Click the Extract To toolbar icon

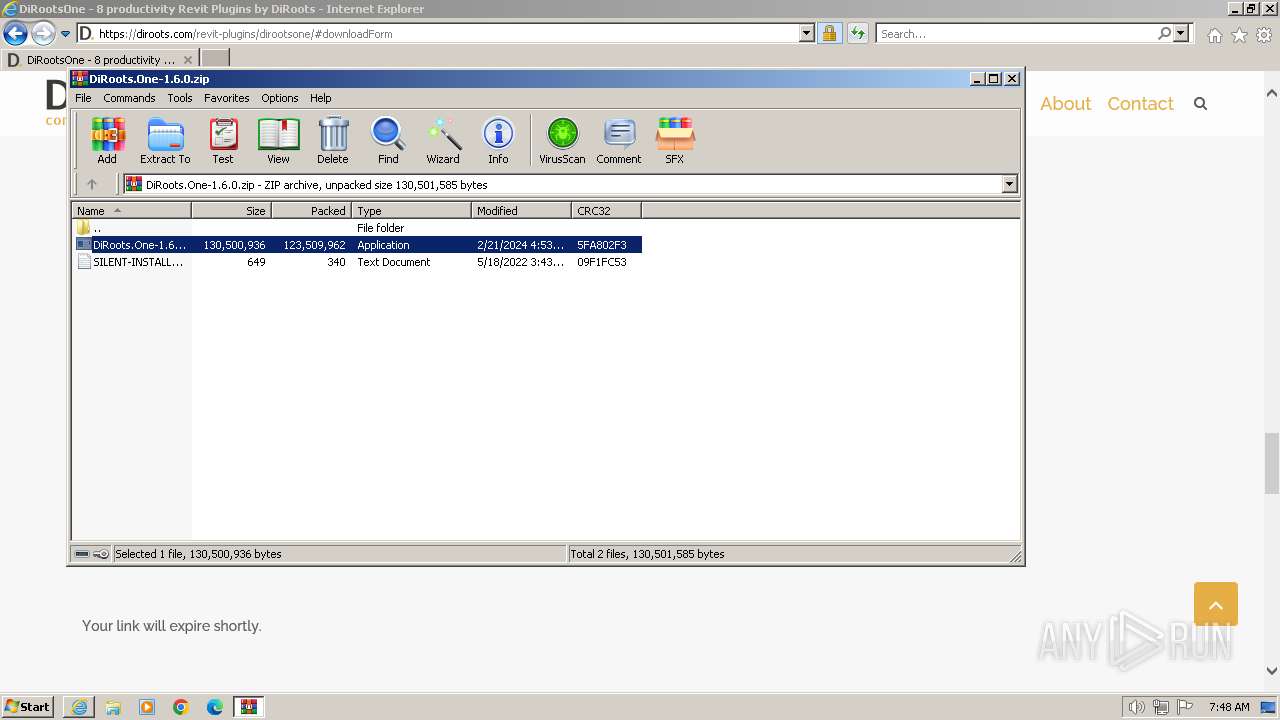click(165, 141)
